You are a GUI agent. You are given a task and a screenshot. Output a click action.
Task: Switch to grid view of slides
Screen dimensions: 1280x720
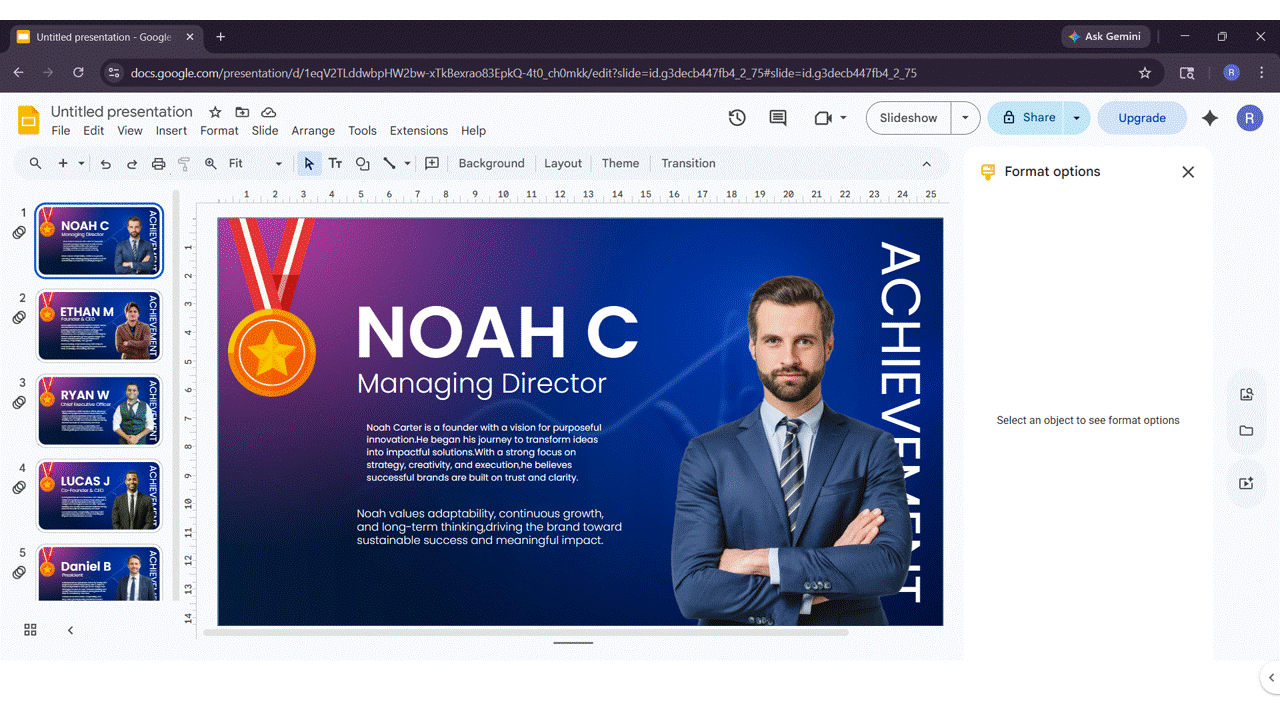(x=30, y=629)
